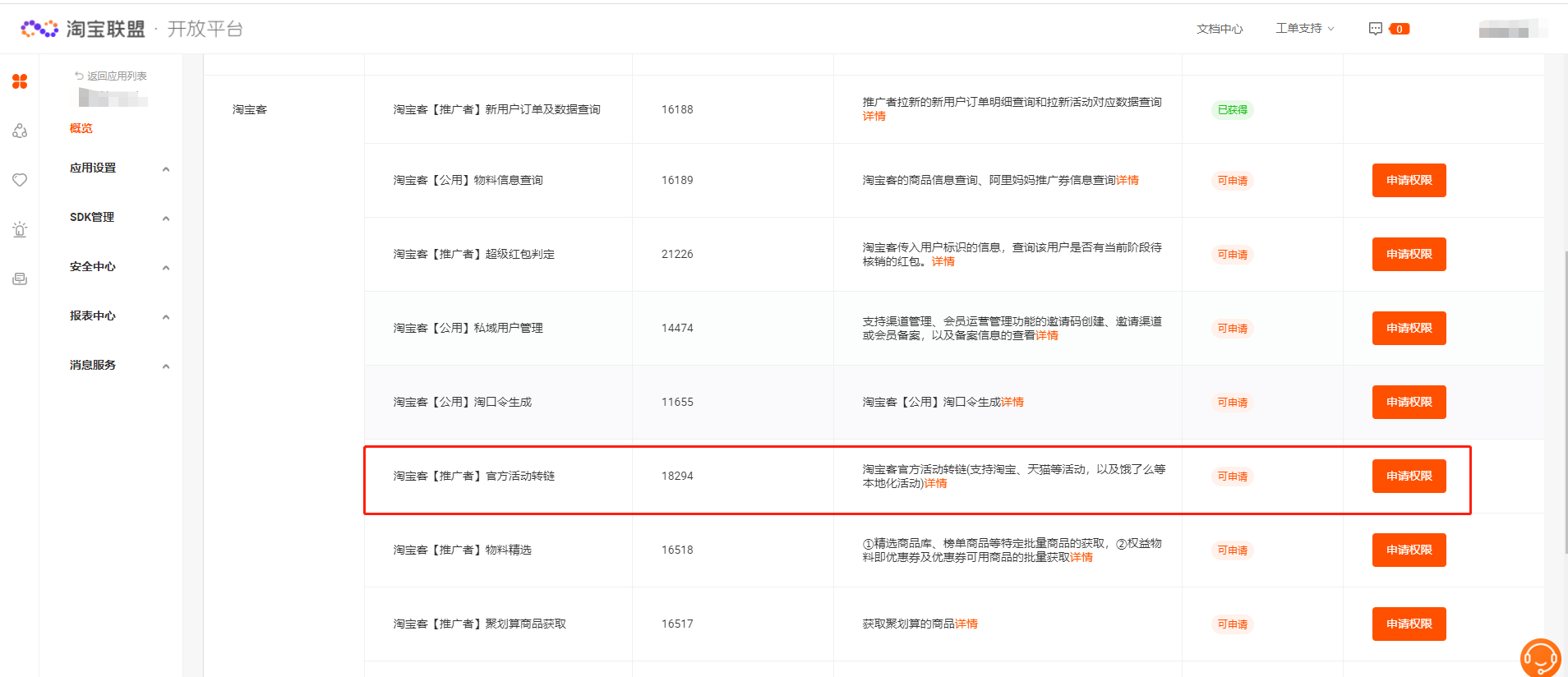Screen dimensions: 1568x677
Task: Select the ID value 11655
Action: point(677,402)
